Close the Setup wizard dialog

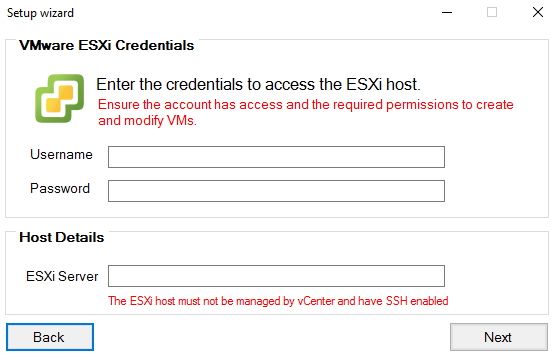pos(538,12)
